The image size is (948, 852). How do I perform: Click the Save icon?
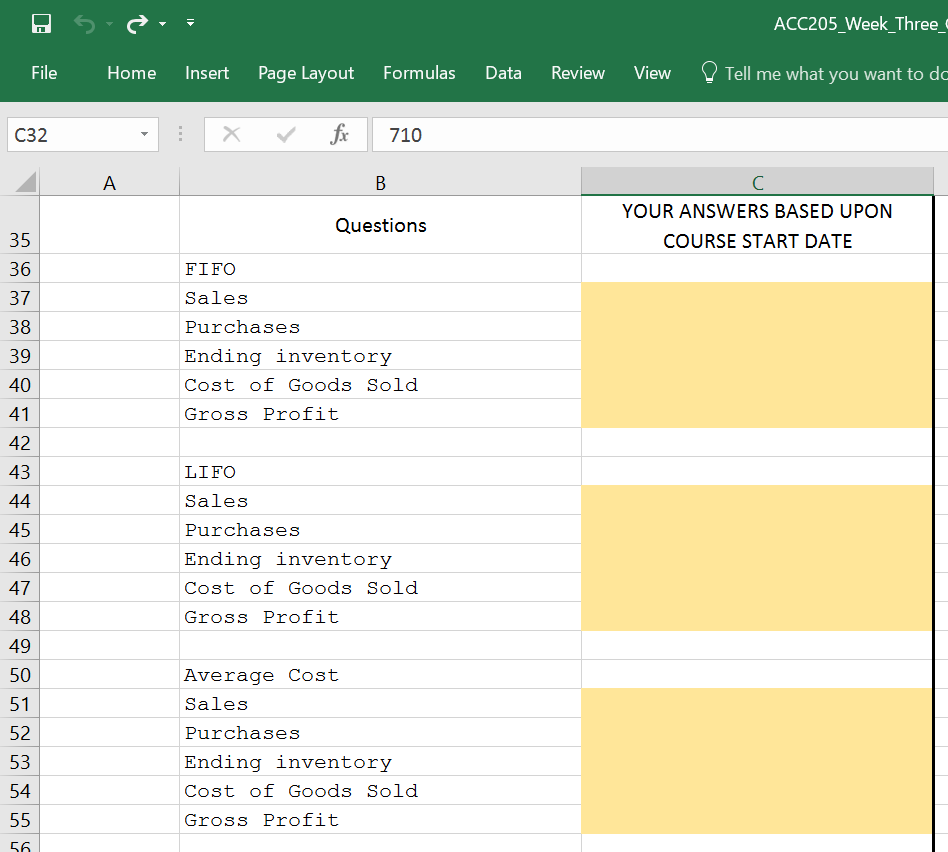coord(40,23)
